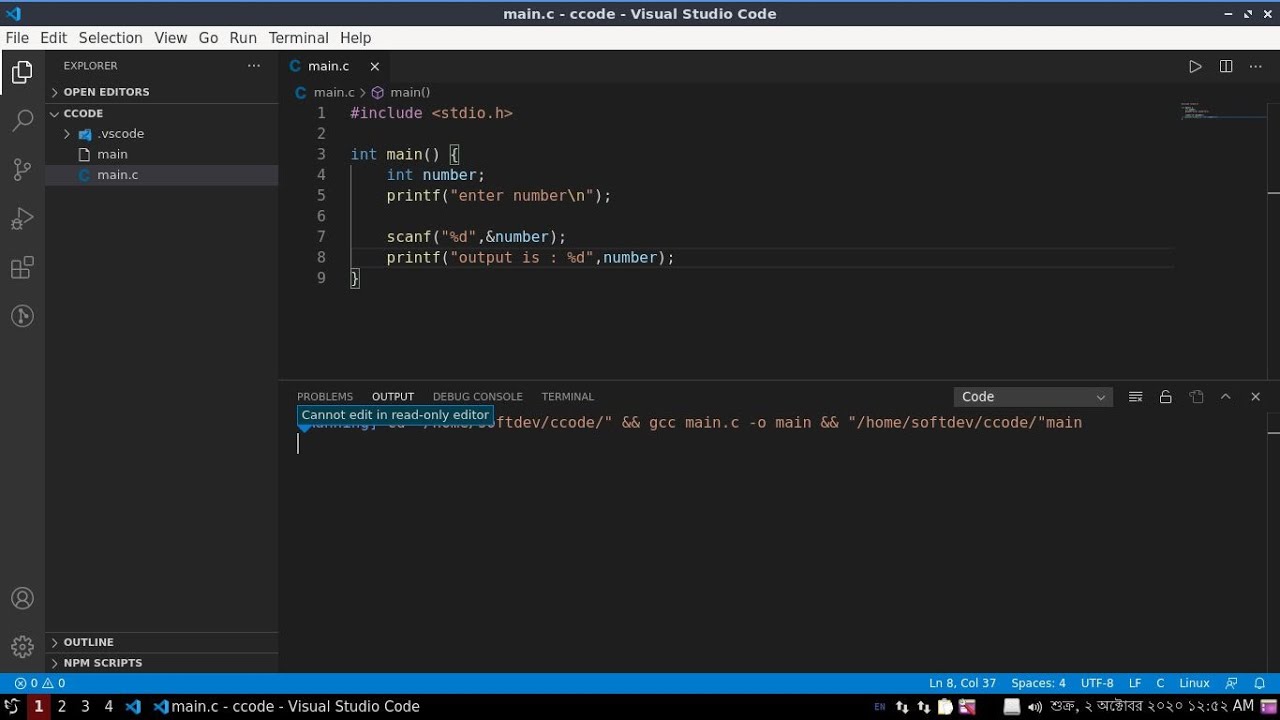The image size is (1280, 720).
Task: Open the output channel Code dropdown
Action: tap(1034, 397)
